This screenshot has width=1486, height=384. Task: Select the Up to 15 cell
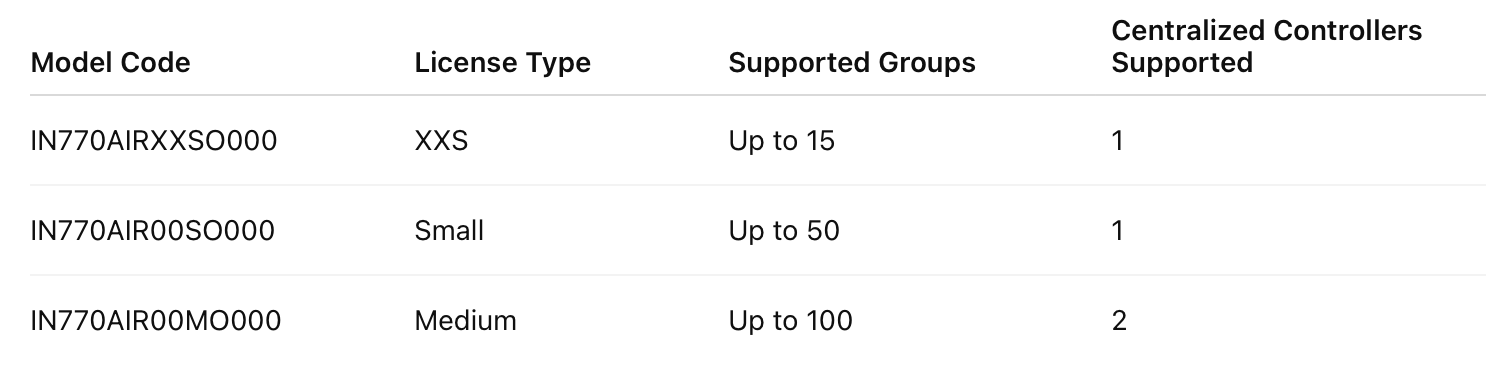(x=782, y=141)
